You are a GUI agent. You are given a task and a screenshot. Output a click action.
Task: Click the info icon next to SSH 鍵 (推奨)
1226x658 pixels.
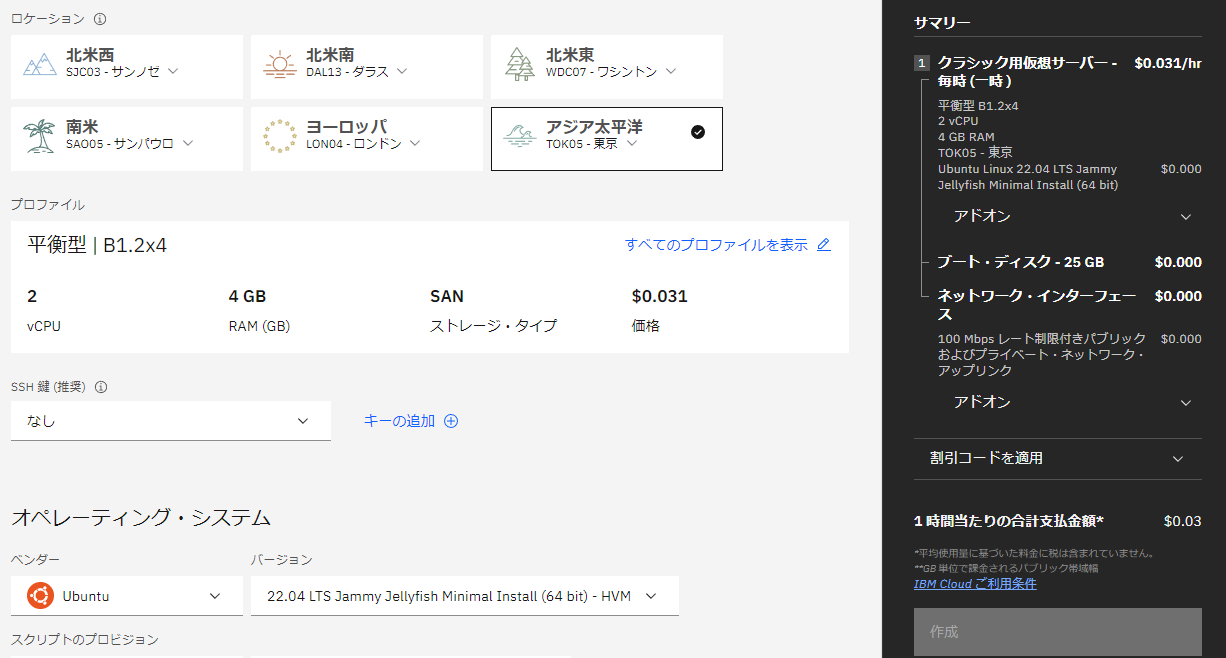(101, 387)
